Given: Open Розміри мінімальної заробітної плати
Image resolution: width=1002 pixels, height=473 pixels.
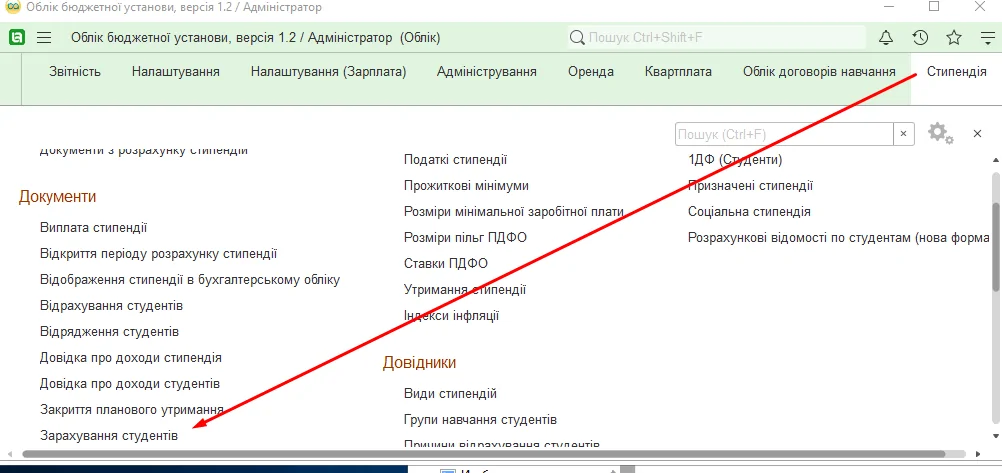Looking at the screenshot, I should click(514, 212).
